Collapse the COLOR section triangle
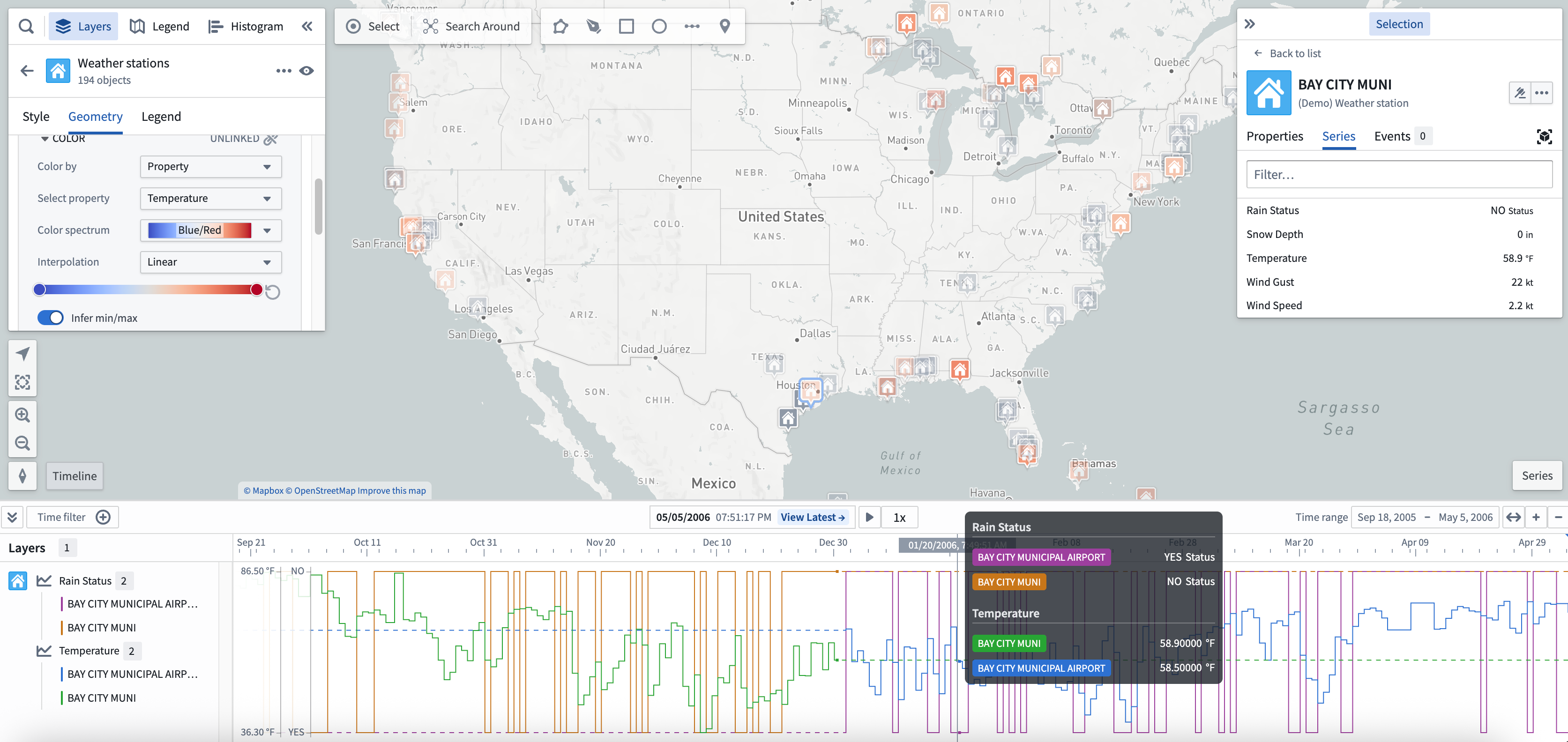 point(45,139)
